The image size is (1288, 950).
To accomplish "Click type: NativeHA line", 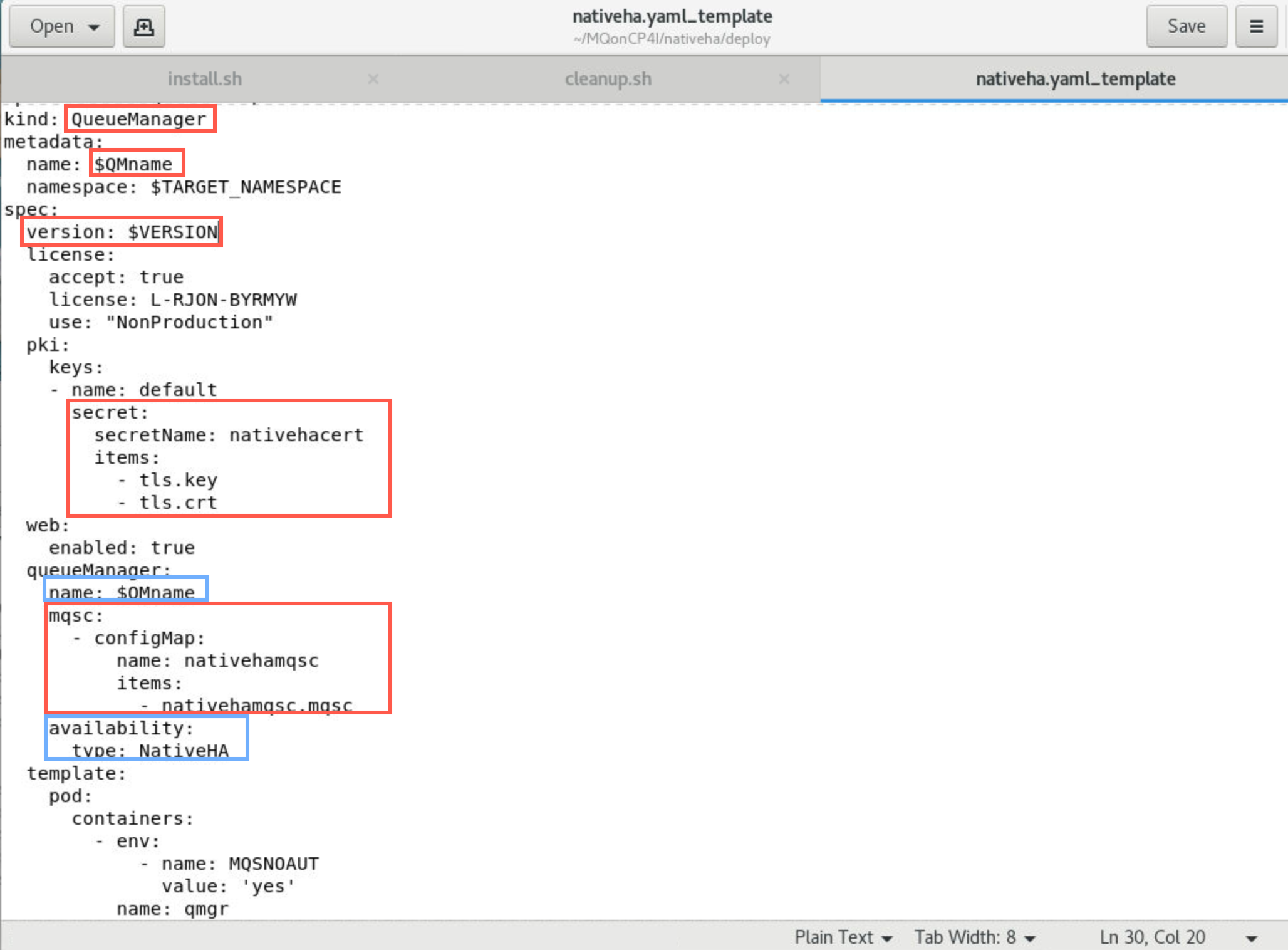I will (150, 751).
